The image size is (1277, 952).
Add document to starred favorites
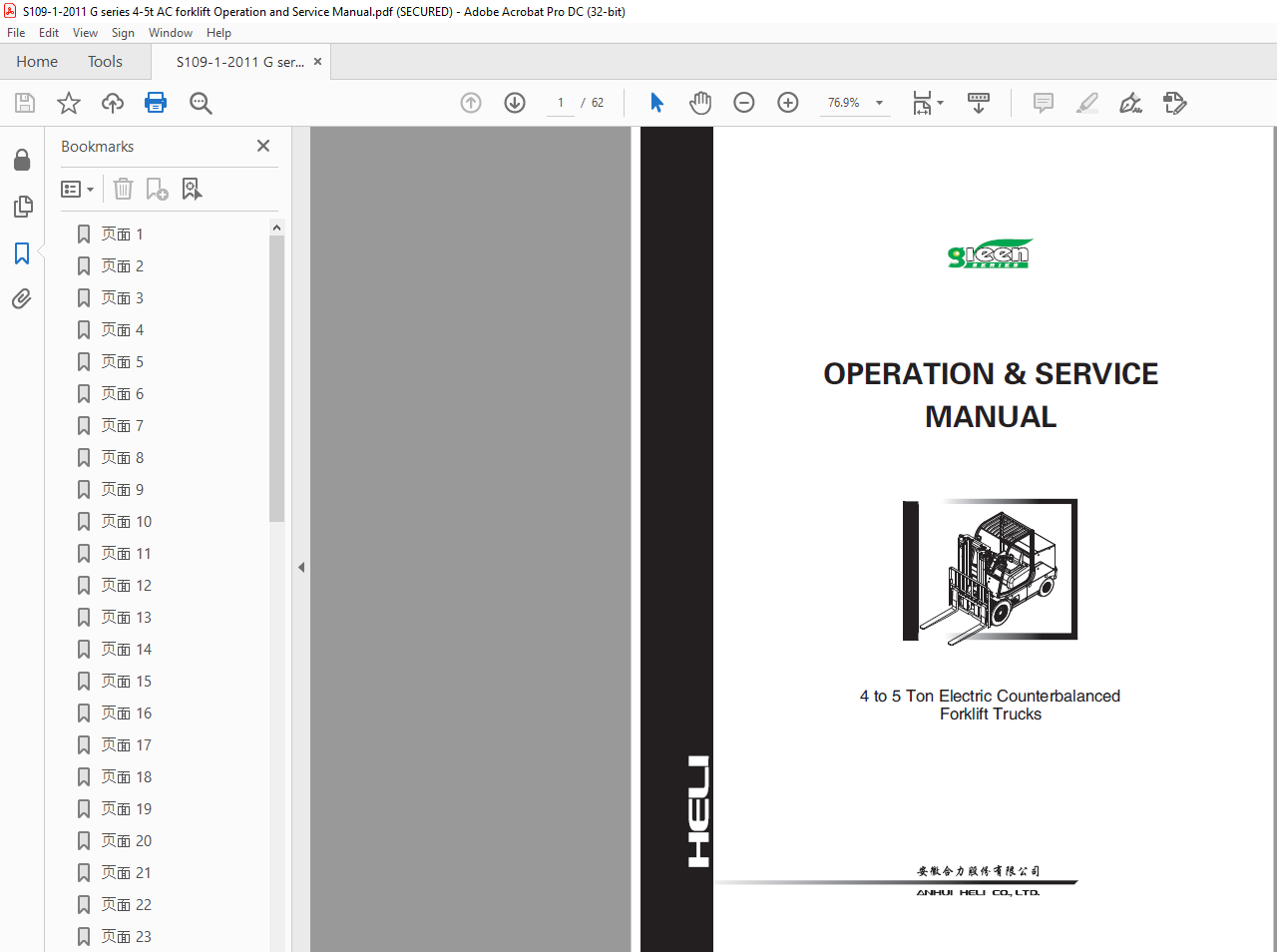[69, 103]
